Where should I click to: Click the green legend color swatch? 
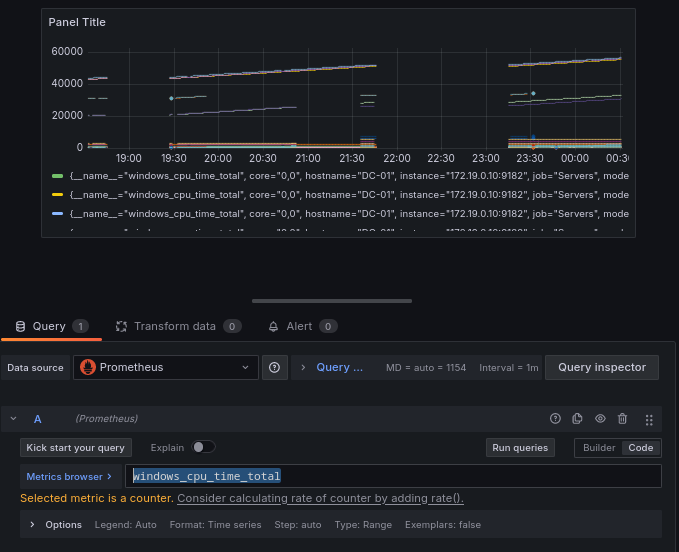point(57,176)
